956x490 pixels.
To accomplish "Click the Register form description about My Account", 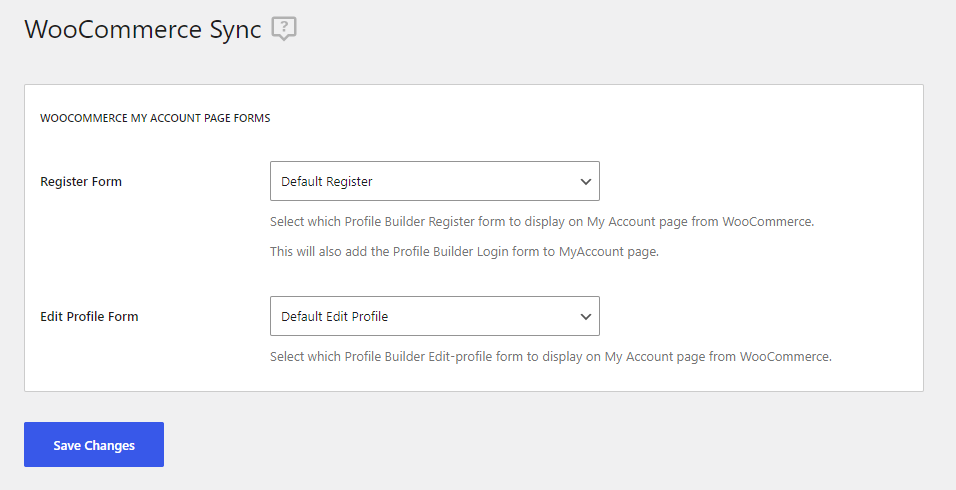I will tap(542, 222).
